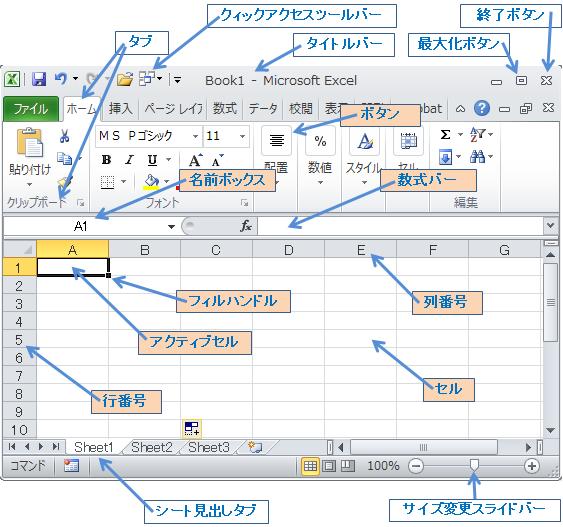Open Clipboard pane launcher
The image size is (563, 527).
pos(81,203)
